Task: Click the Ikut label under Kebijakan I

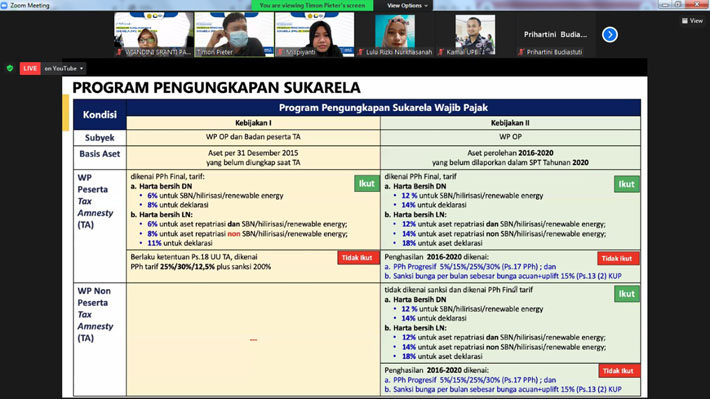Action: [367, 183]
